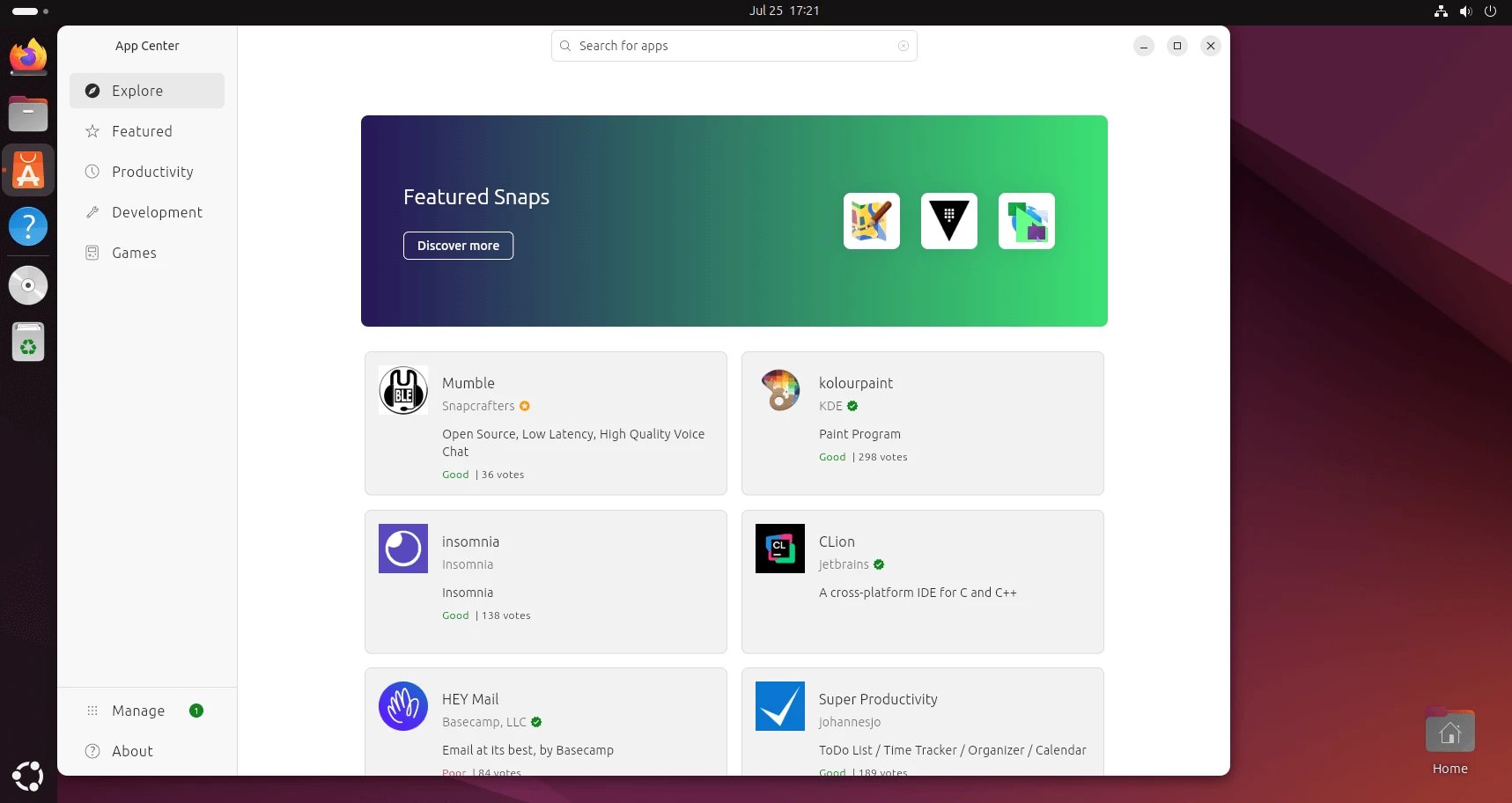Viewport: 1512px width, 803px height.
Task: Clear search with the X icon
Action: pos(904,46)
